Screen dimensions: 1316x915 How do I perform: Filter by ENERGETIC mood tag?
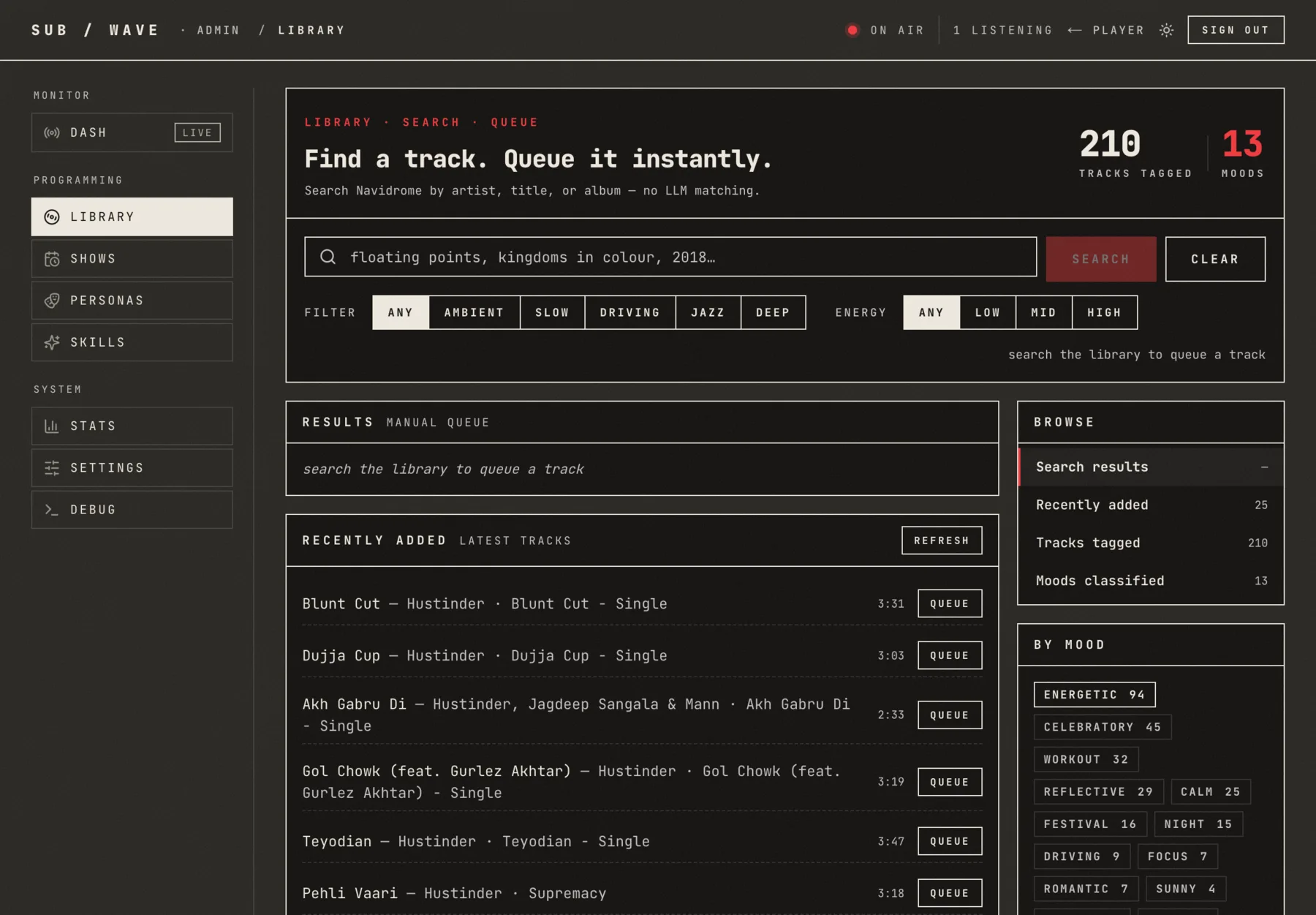pyautogui.click(x=1094, y=695)
